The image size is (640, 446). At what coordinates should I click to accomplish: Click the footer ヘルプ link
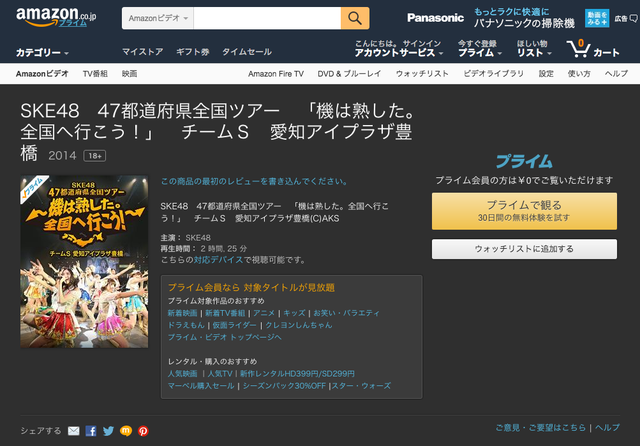pos(607,428)
